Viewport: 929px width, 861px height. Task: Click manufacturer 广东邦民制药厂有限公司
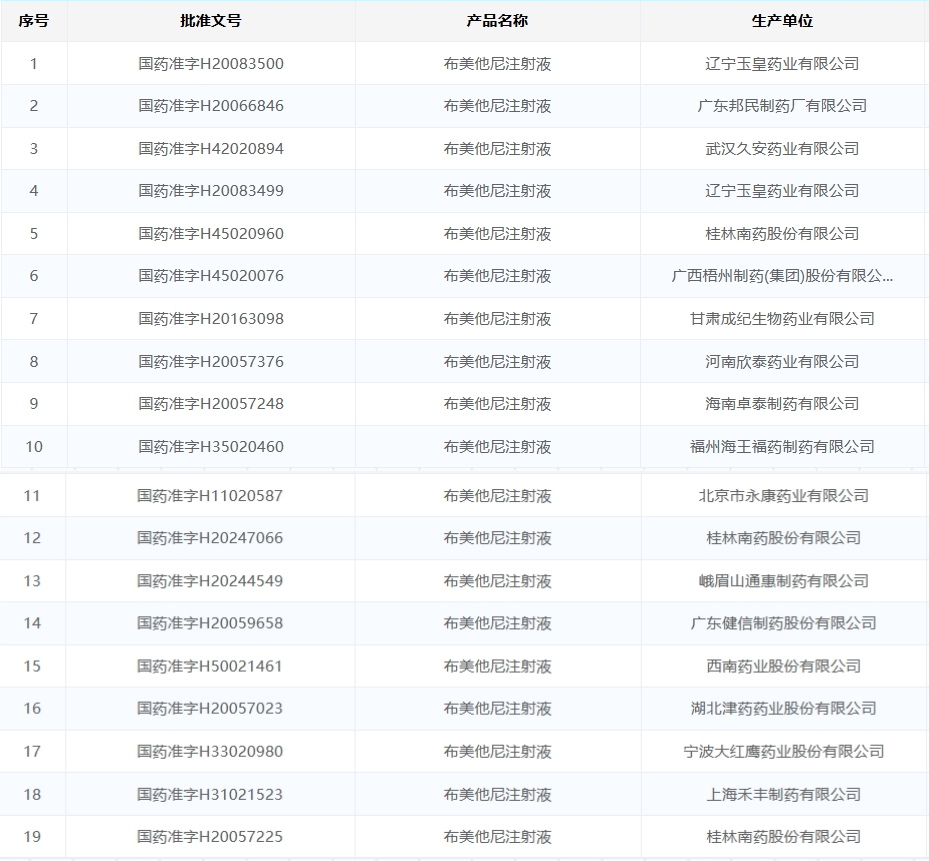782,105
